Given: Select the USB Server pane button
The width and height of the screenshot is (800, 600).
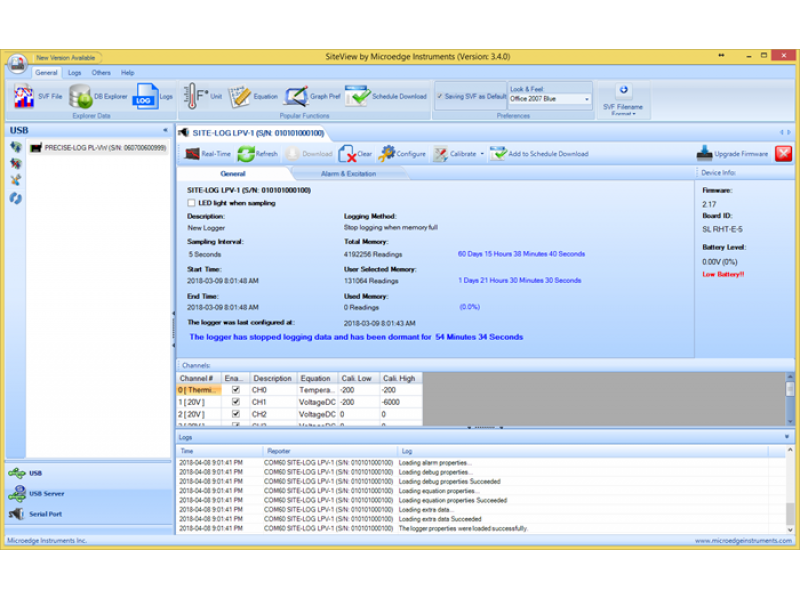Looking at the screenshot, I should pyautogui.click(x=89, y=493).
